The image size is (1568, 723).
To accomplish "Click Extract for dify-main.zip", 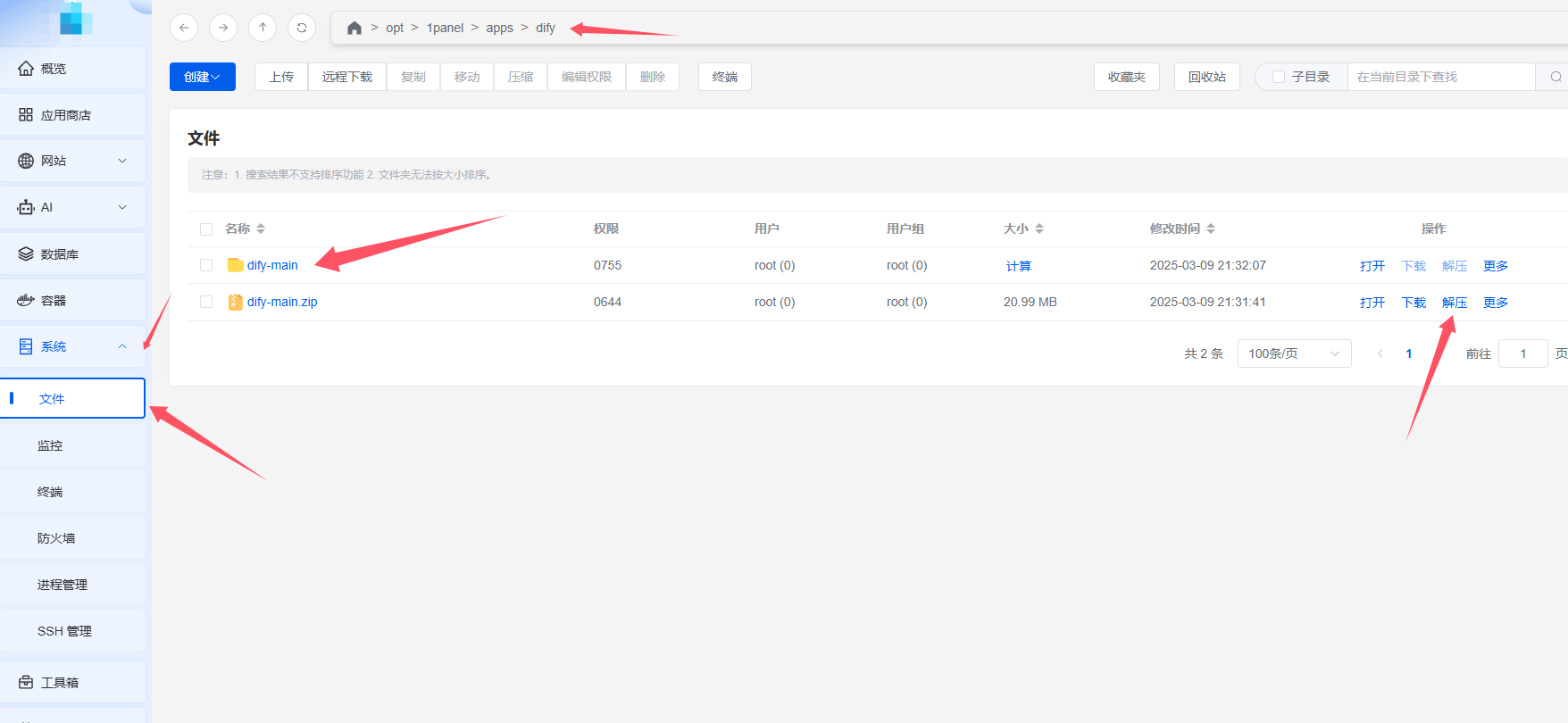I will [1455, 303].
